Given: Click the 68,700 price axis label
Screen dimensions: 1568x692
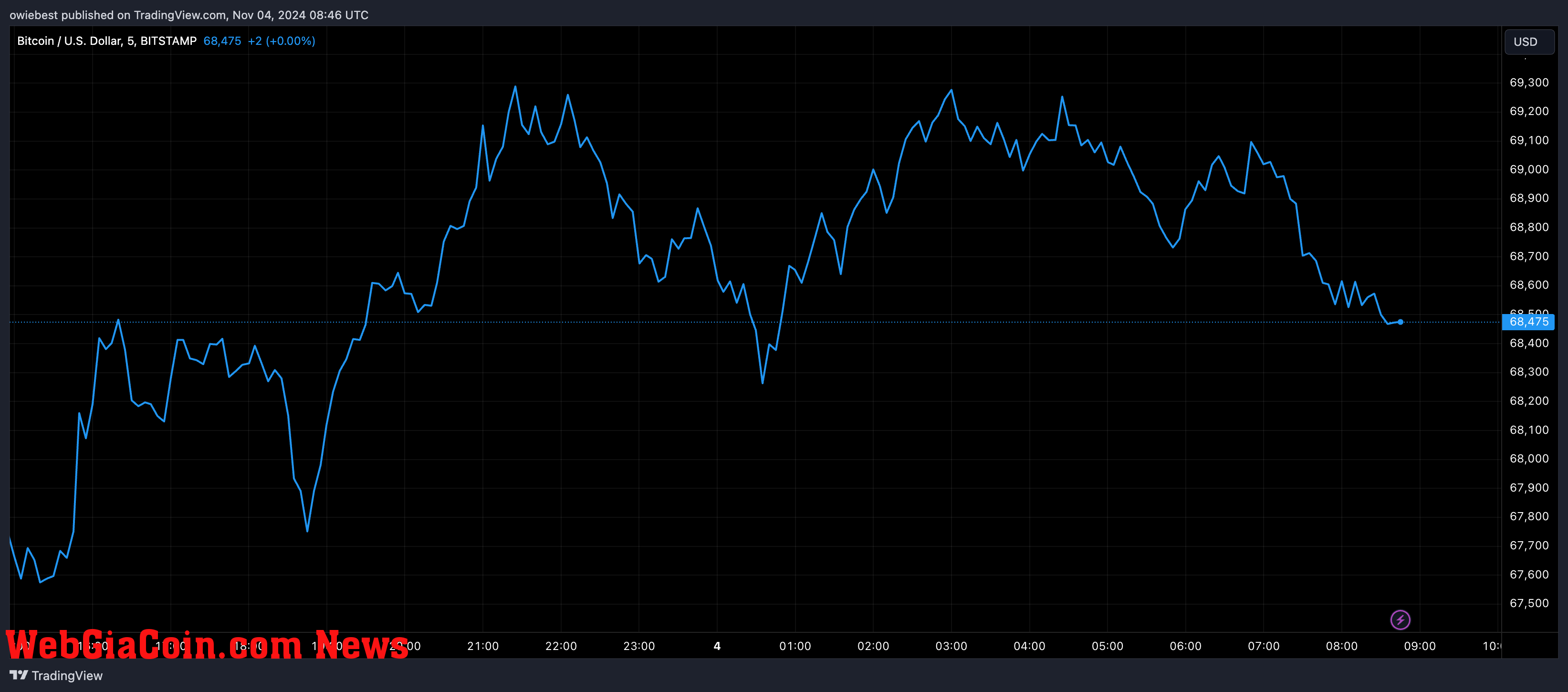Looking at the screenshot, I should point(1529,256).
